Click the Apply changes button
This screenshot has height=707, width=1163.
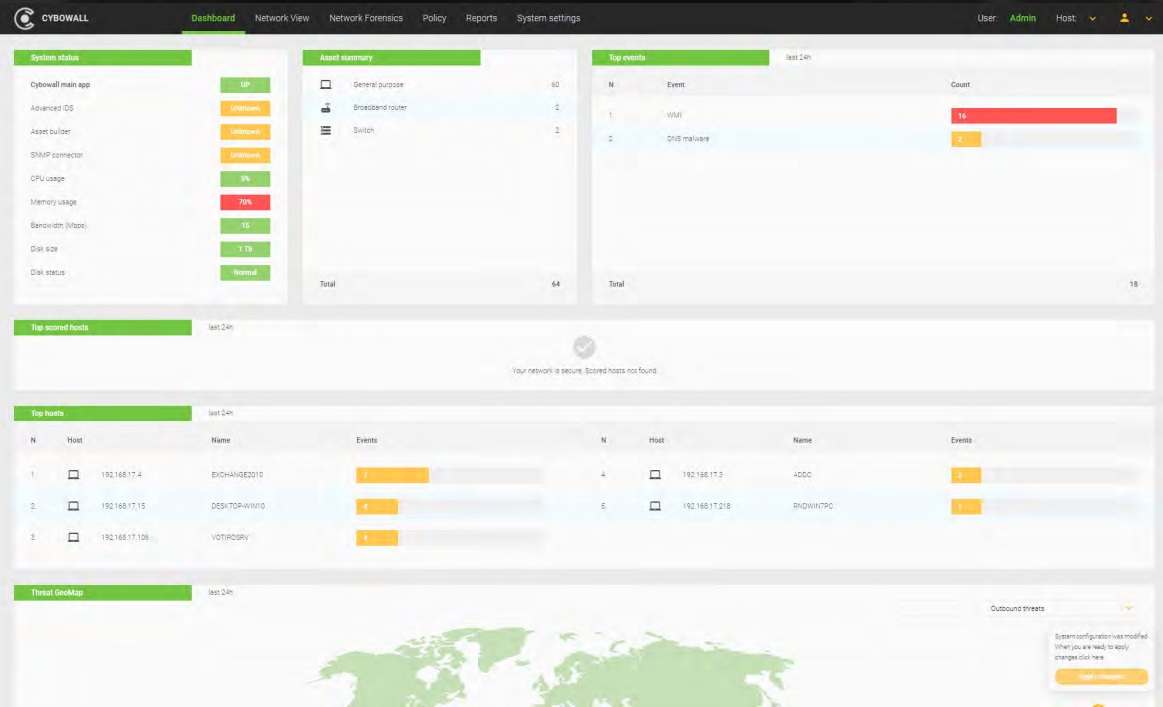coord(1101,677)
